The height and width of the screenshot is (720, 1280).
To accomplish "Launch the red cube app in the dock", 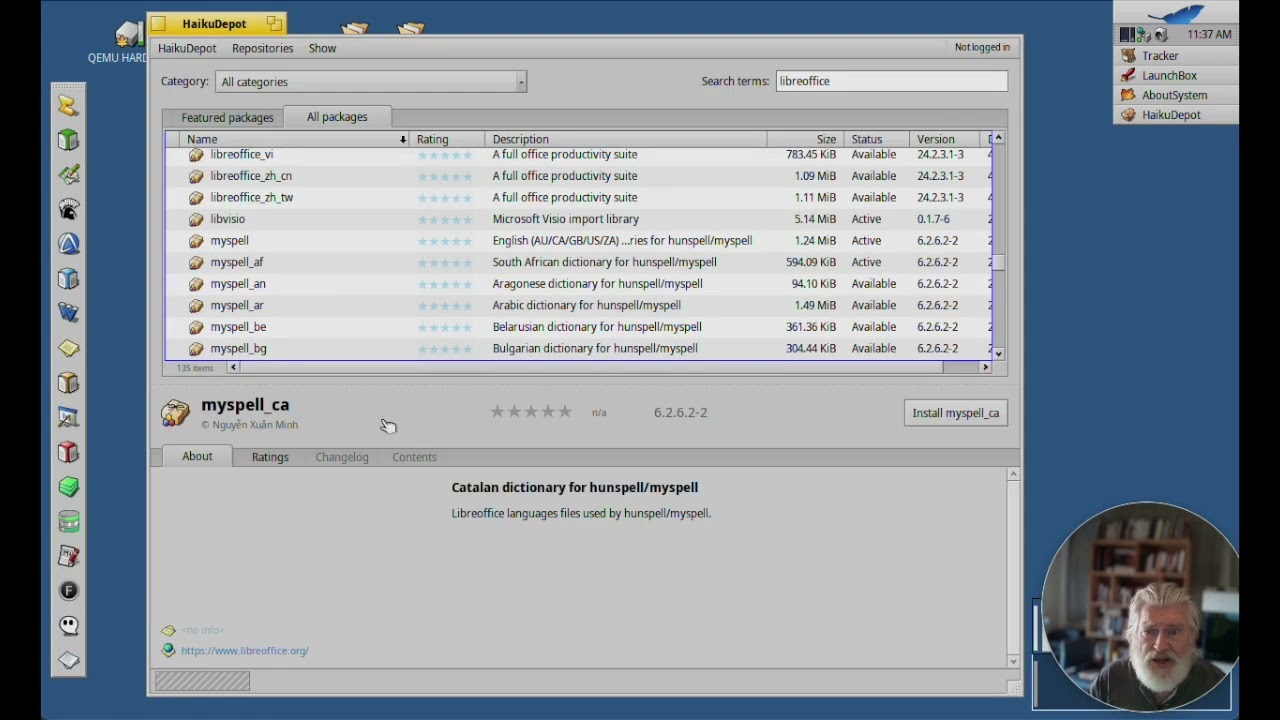I will tap(68, 452).
